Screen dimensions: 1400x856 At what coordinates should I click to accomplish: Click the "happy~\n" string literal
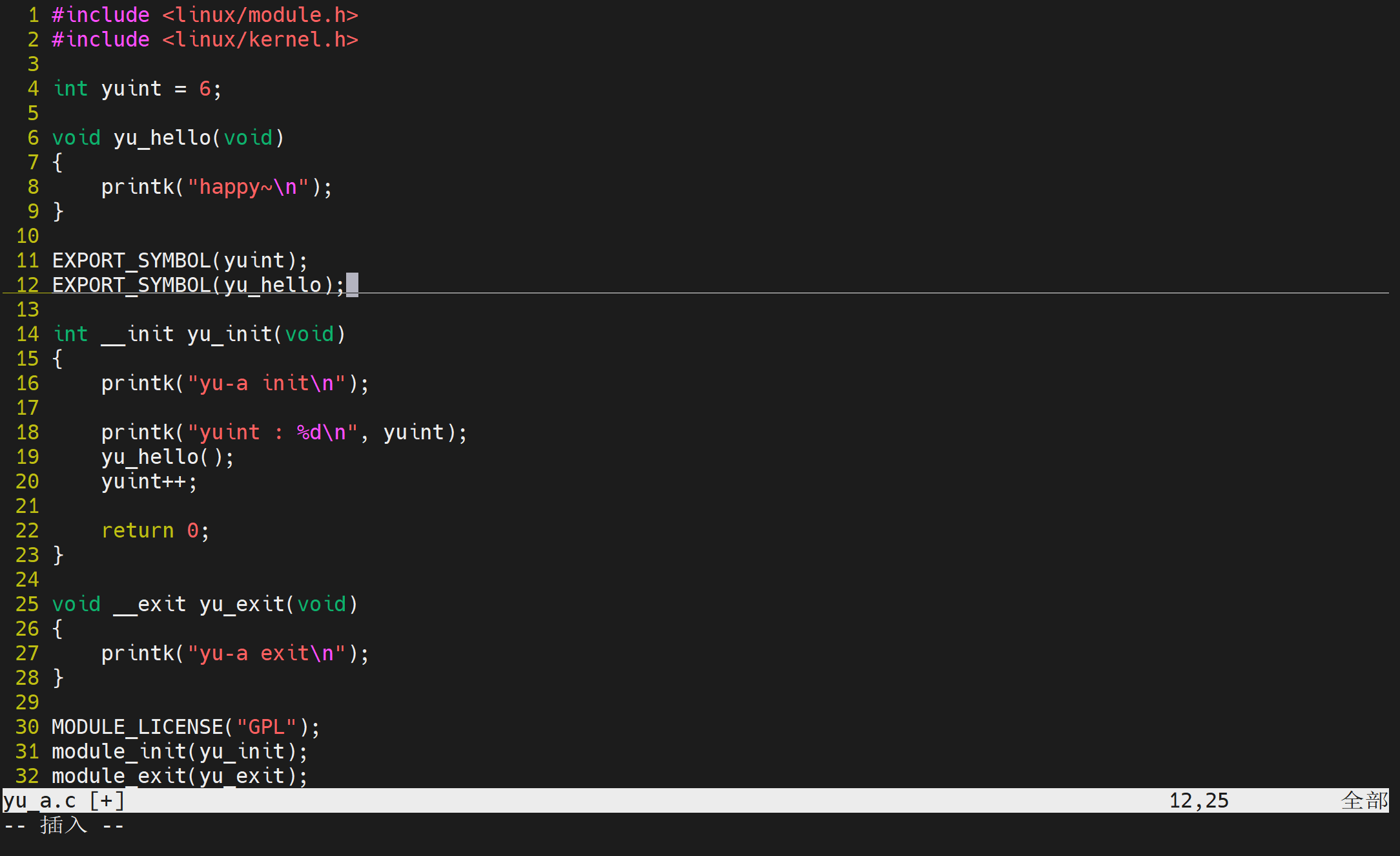pos(248,187)
